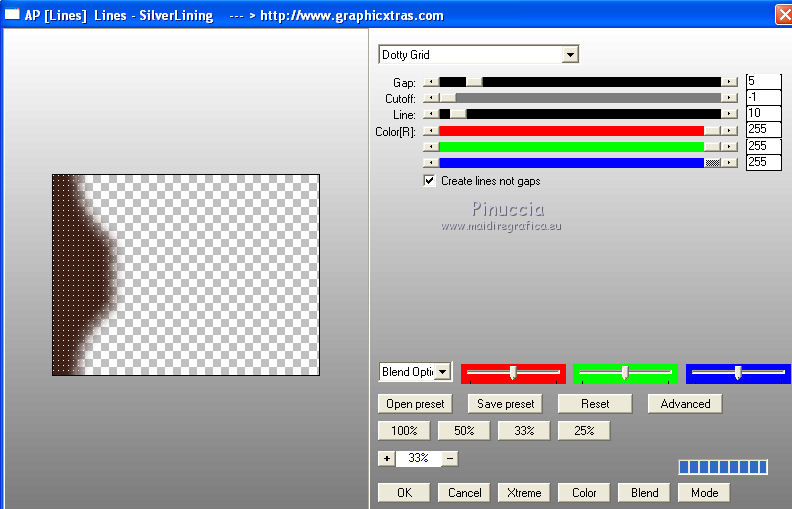The image size is (792, 509).
Task: Click the green value field
Action: (x=764, y=146)
